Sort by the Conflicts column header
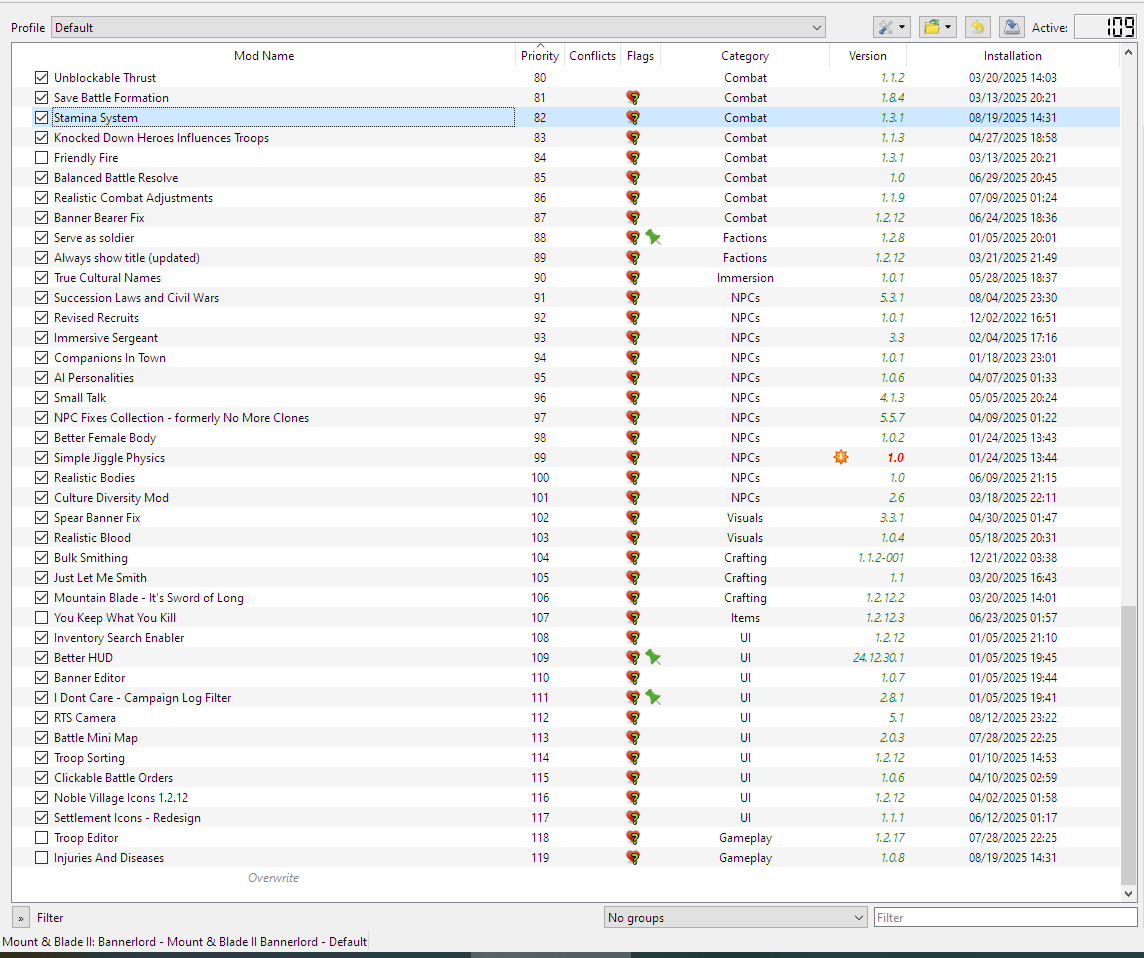 point(592,55)
